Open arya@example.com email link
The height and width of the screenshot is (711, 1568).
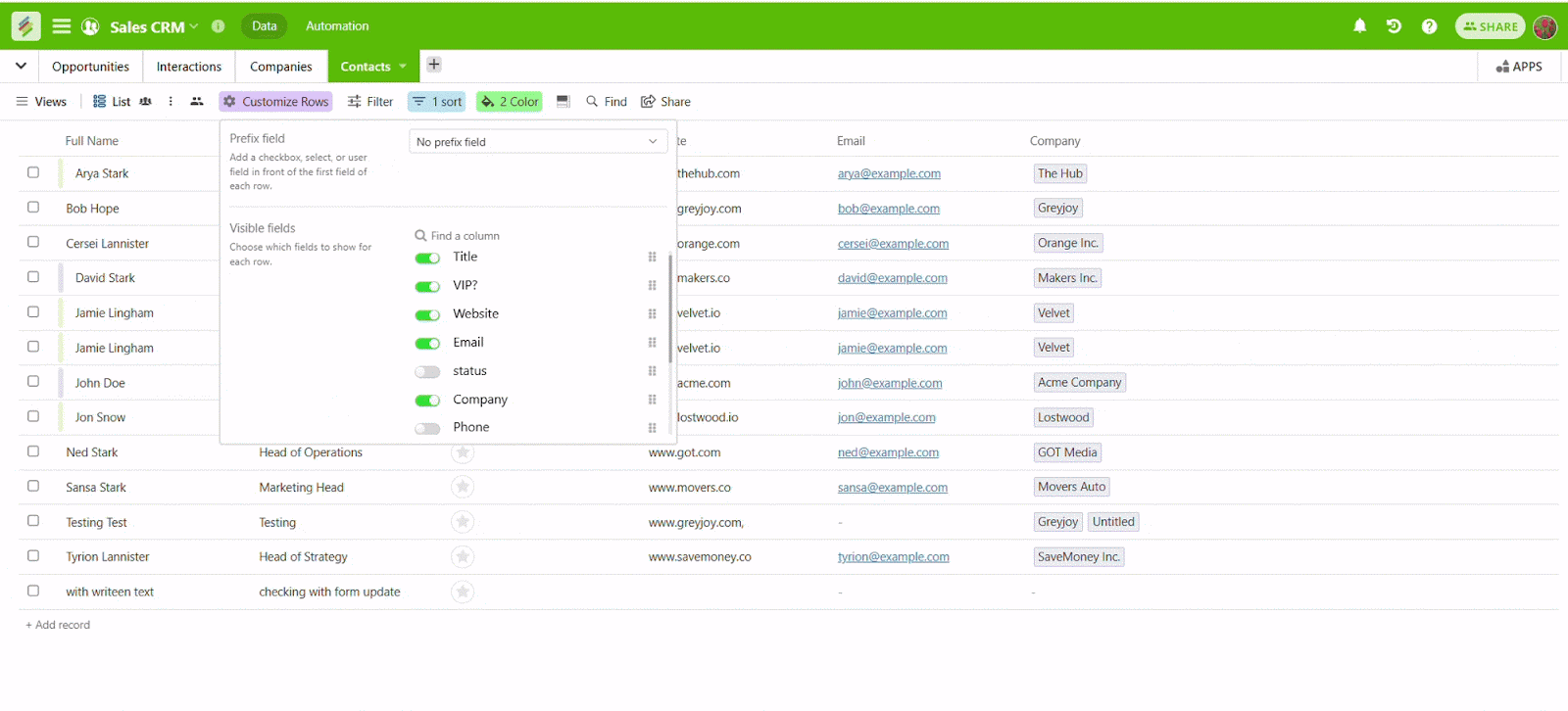(889, 174)
